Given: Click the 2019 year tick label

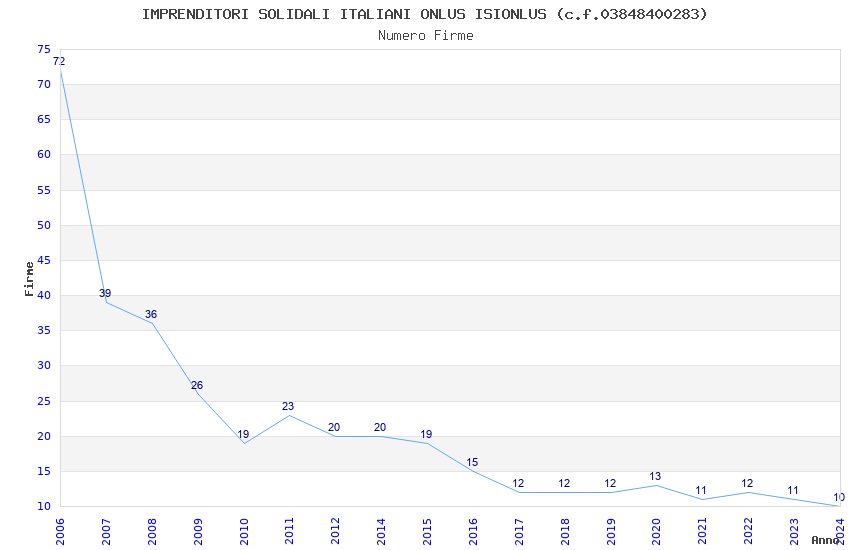Looking at the screenshot, I should [610, 532].
